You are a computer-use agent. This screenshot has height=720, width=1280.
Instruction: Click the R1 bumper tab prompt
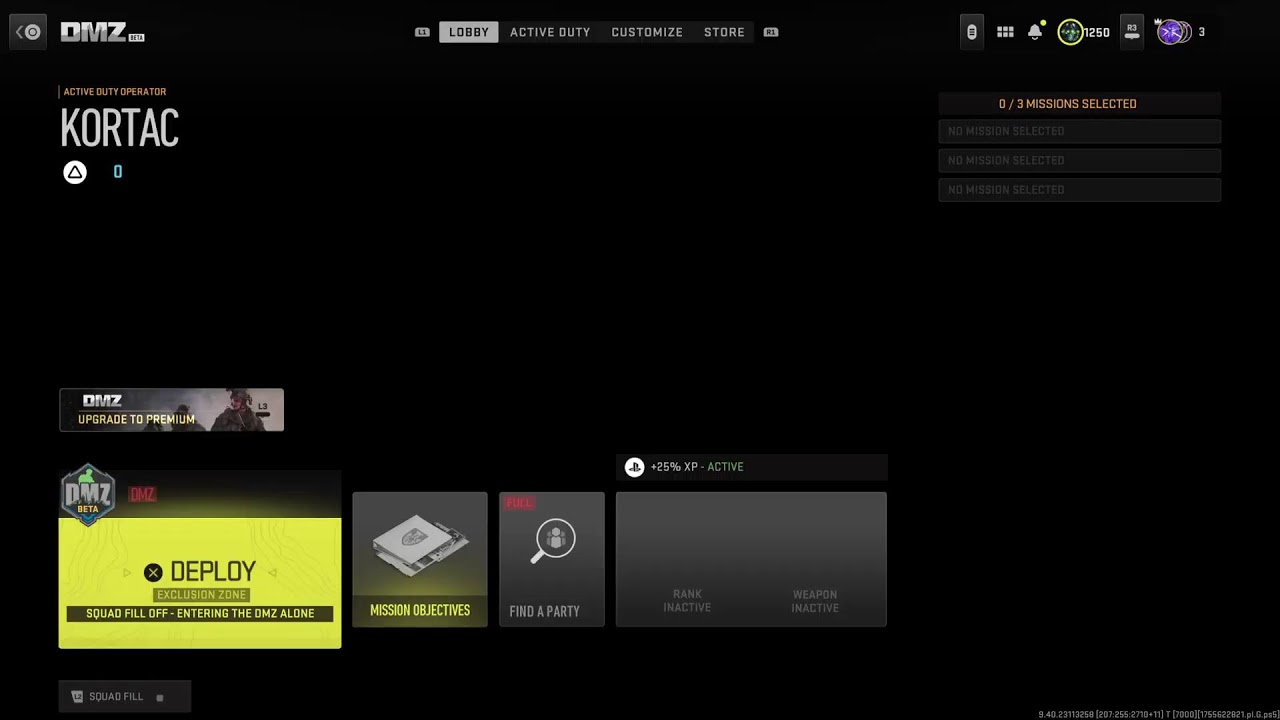pos(771,32)
